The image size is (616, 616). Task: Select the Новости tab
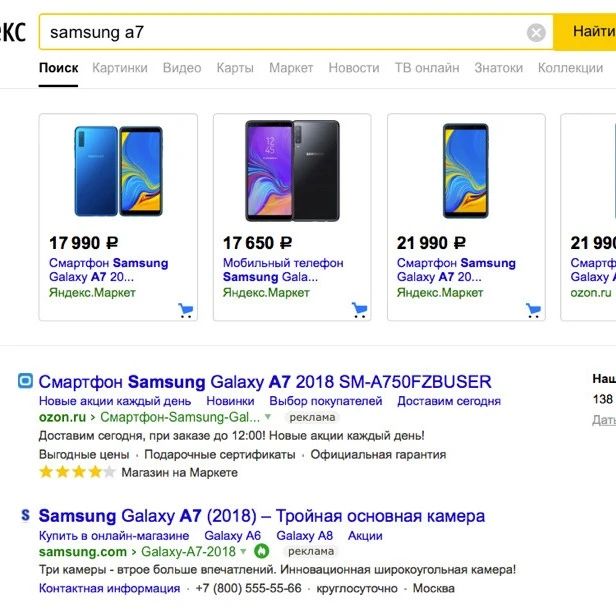(354, 68)
